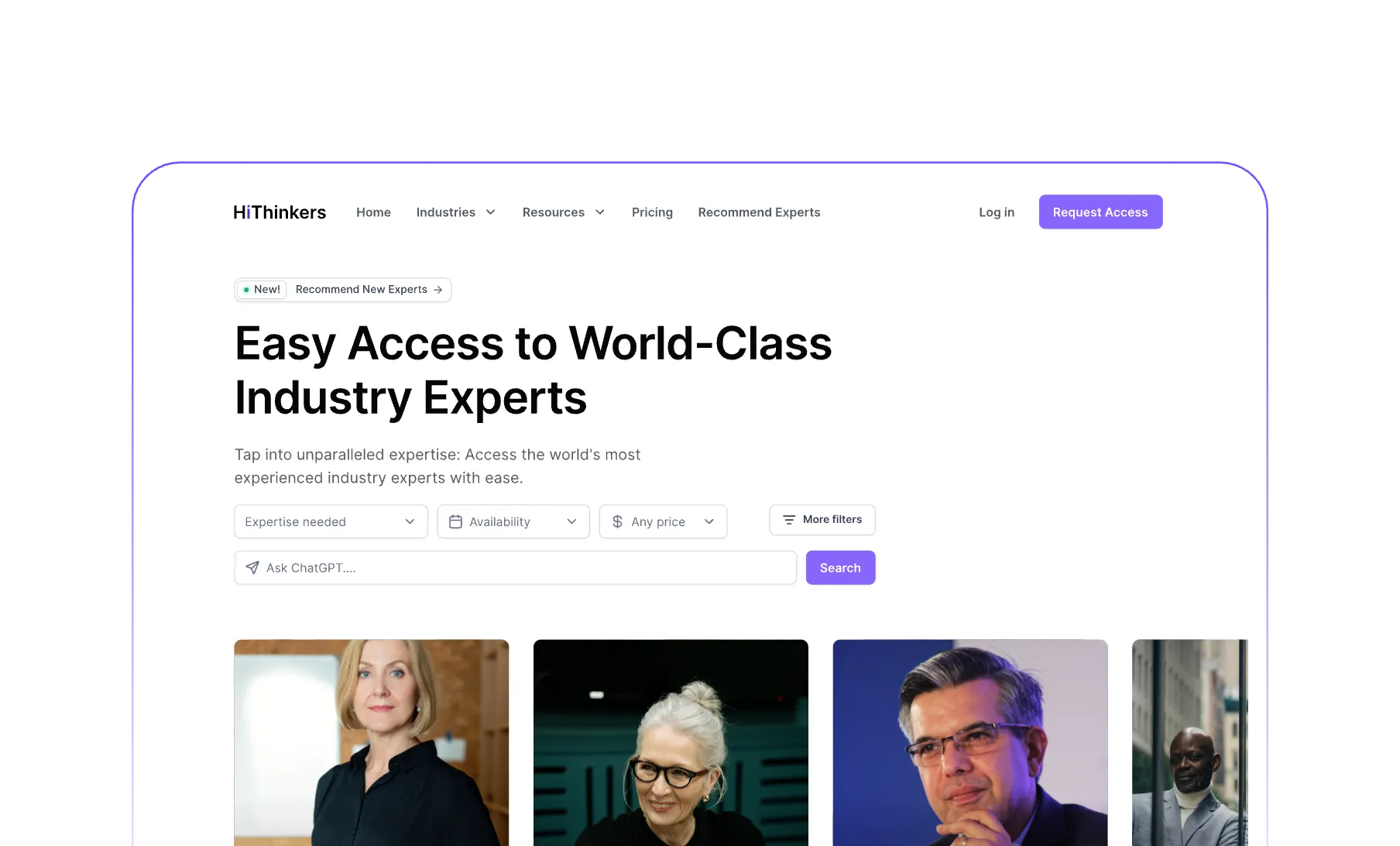Open the Pricing page link

652,212
